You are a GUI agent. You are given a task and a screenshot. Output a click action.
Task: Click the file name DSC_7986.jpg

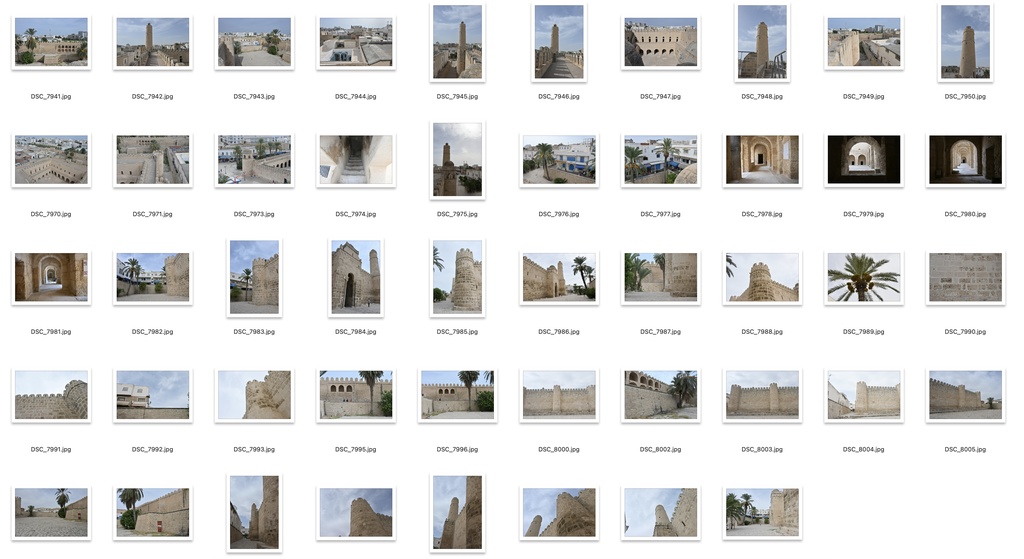click(x=559, y=332)
